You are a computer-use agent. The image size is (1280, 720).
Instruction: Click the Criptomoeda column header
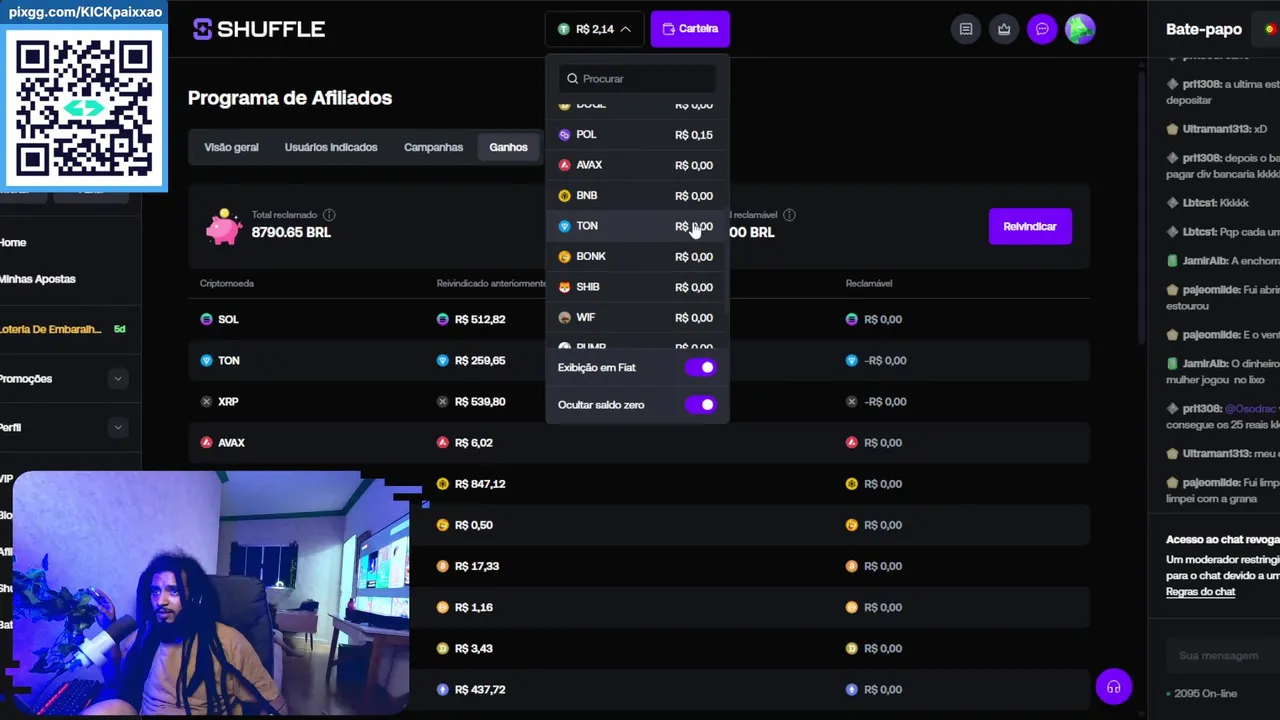pyautogui.click(x=227, y=283)
